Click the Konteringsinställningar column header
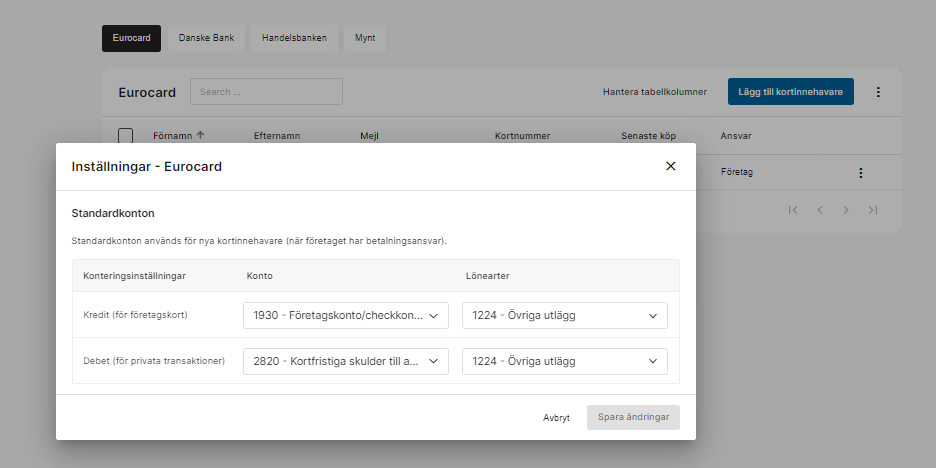 [134, 276]
